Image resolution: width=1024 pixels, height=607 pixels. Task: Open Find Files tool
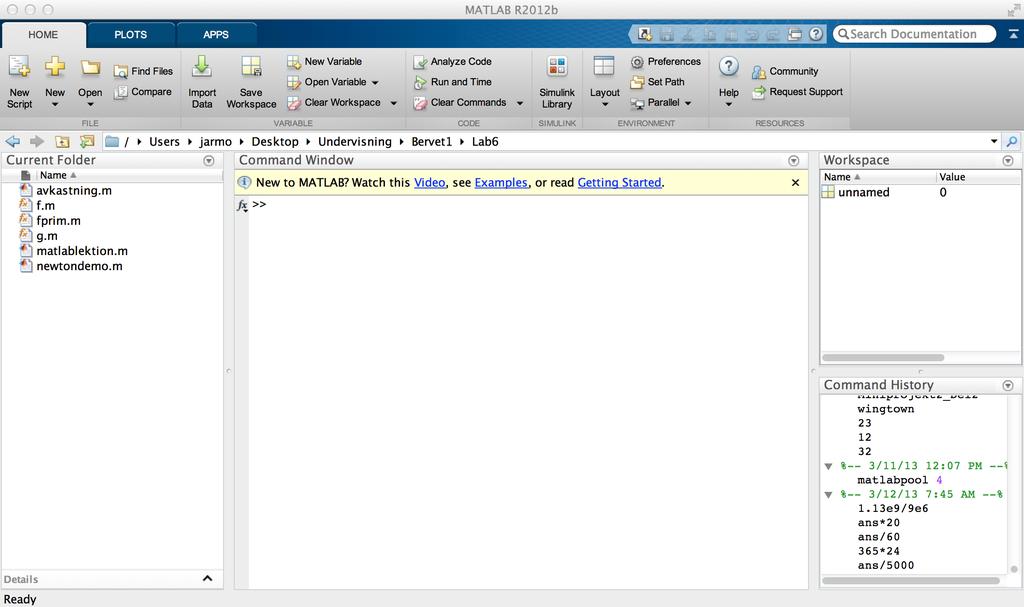tap(143, 71)
